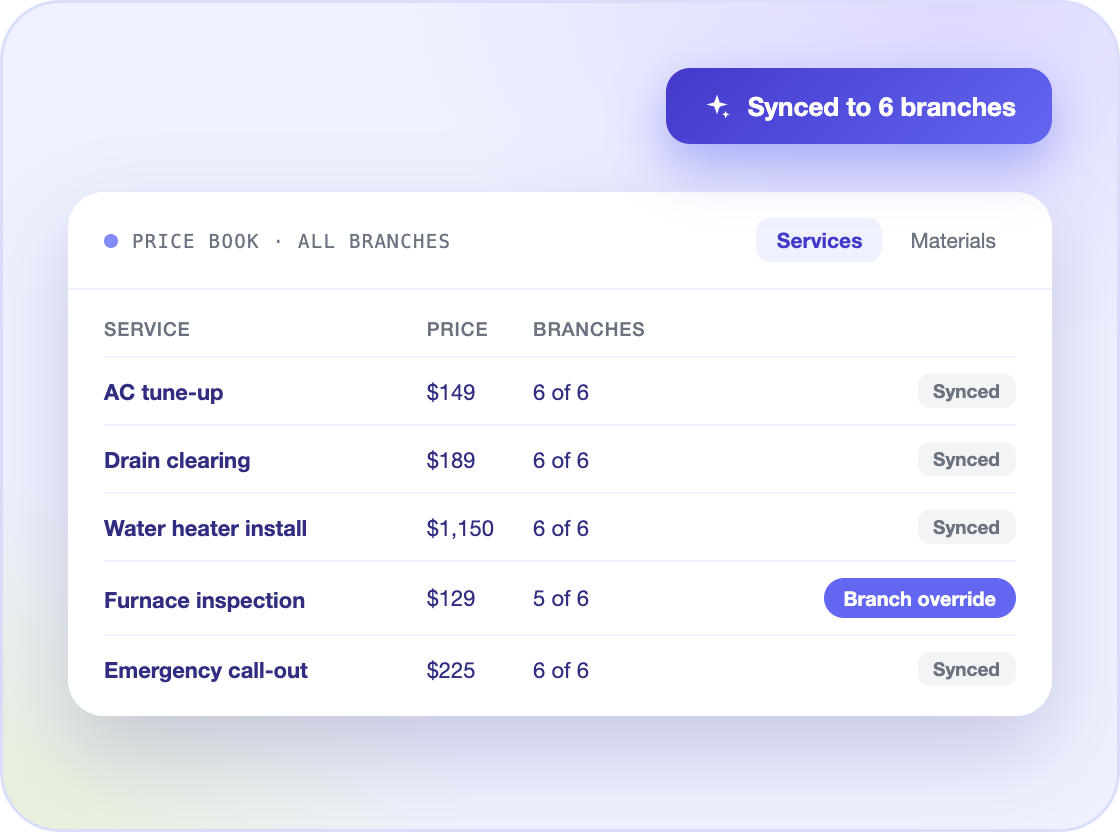Click the $189 price cell
This screenshot has height=832, width=1120.
pyautogui.click(x=451, y=460)
